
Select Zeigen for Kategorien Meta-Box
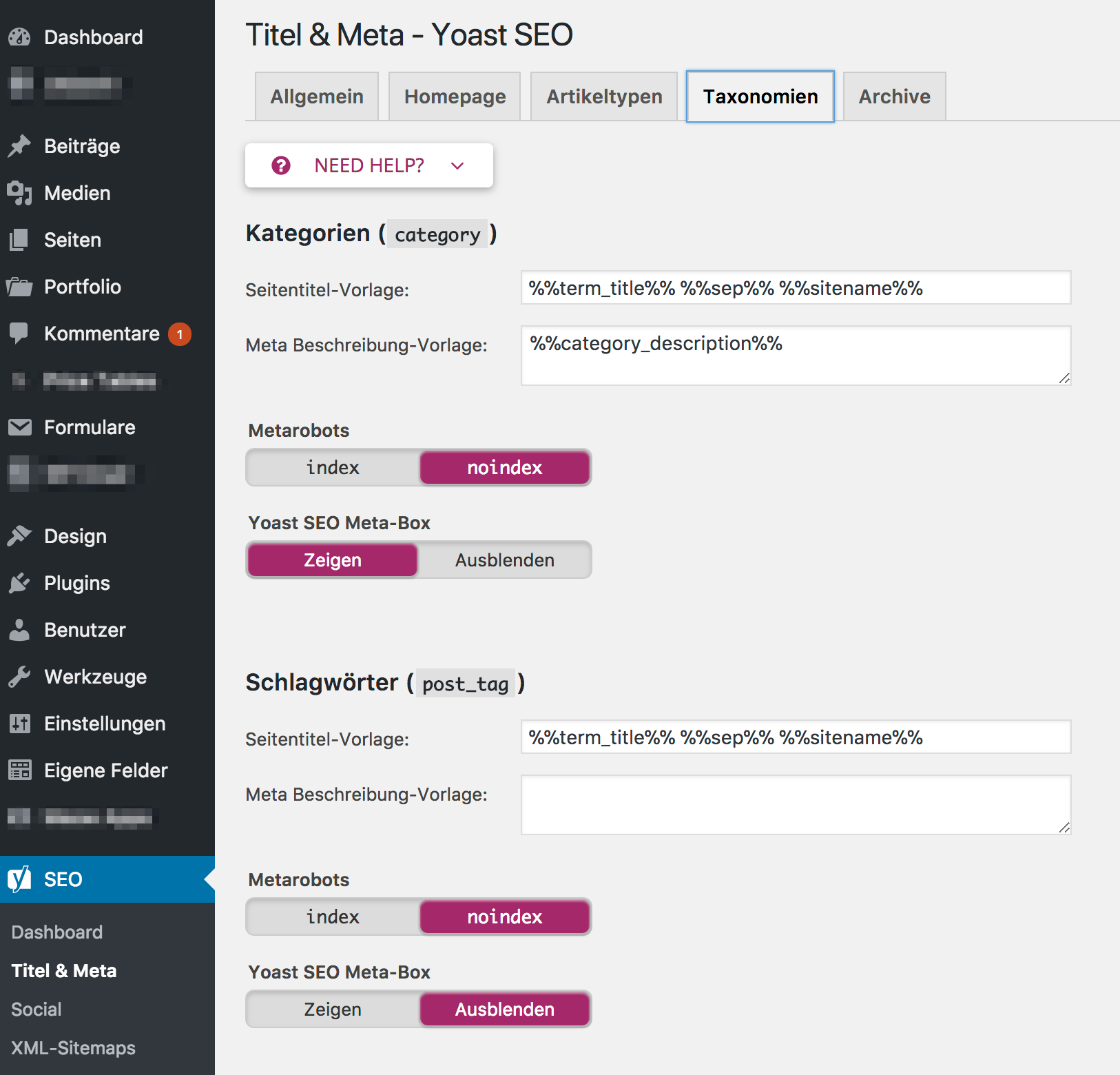pos(333,560)
